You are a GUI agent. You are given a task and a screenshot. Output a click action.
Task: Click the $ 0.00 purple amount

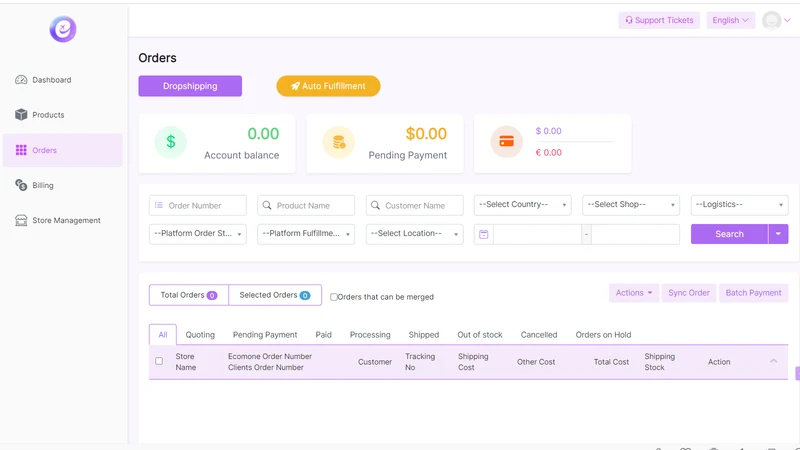[x=548, y=131]
